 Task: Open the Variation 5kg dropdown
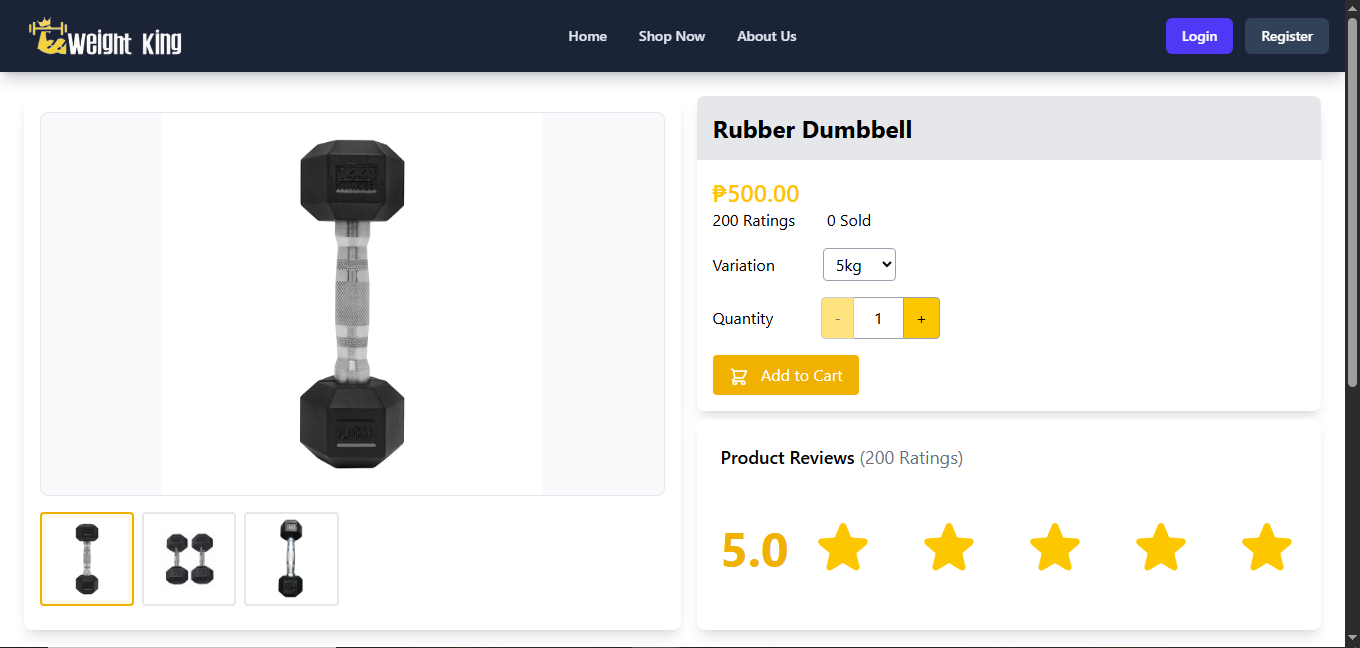(859, 265)
